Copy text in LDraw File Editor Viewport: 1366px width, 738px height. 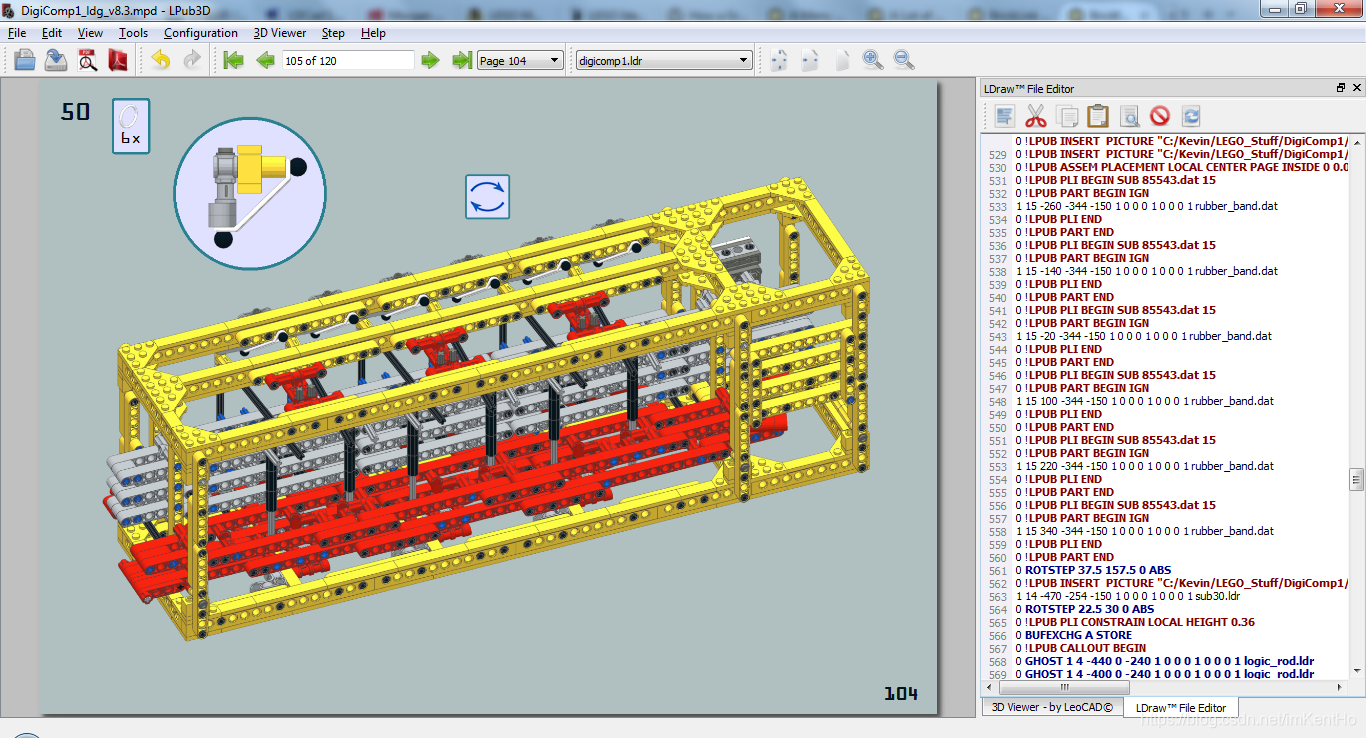[1067, 116]
